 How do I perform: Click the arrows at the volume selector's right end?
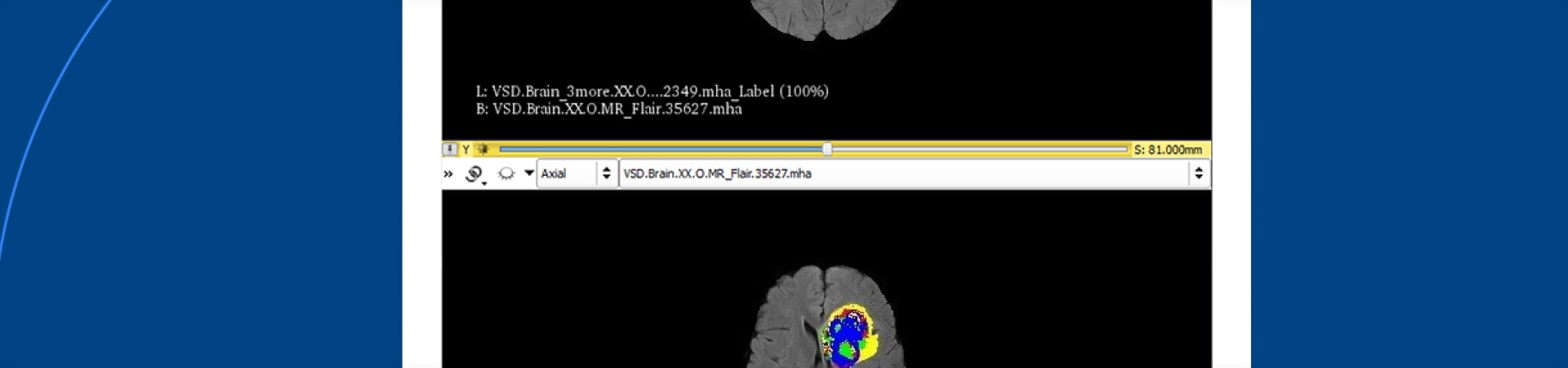1198,173
